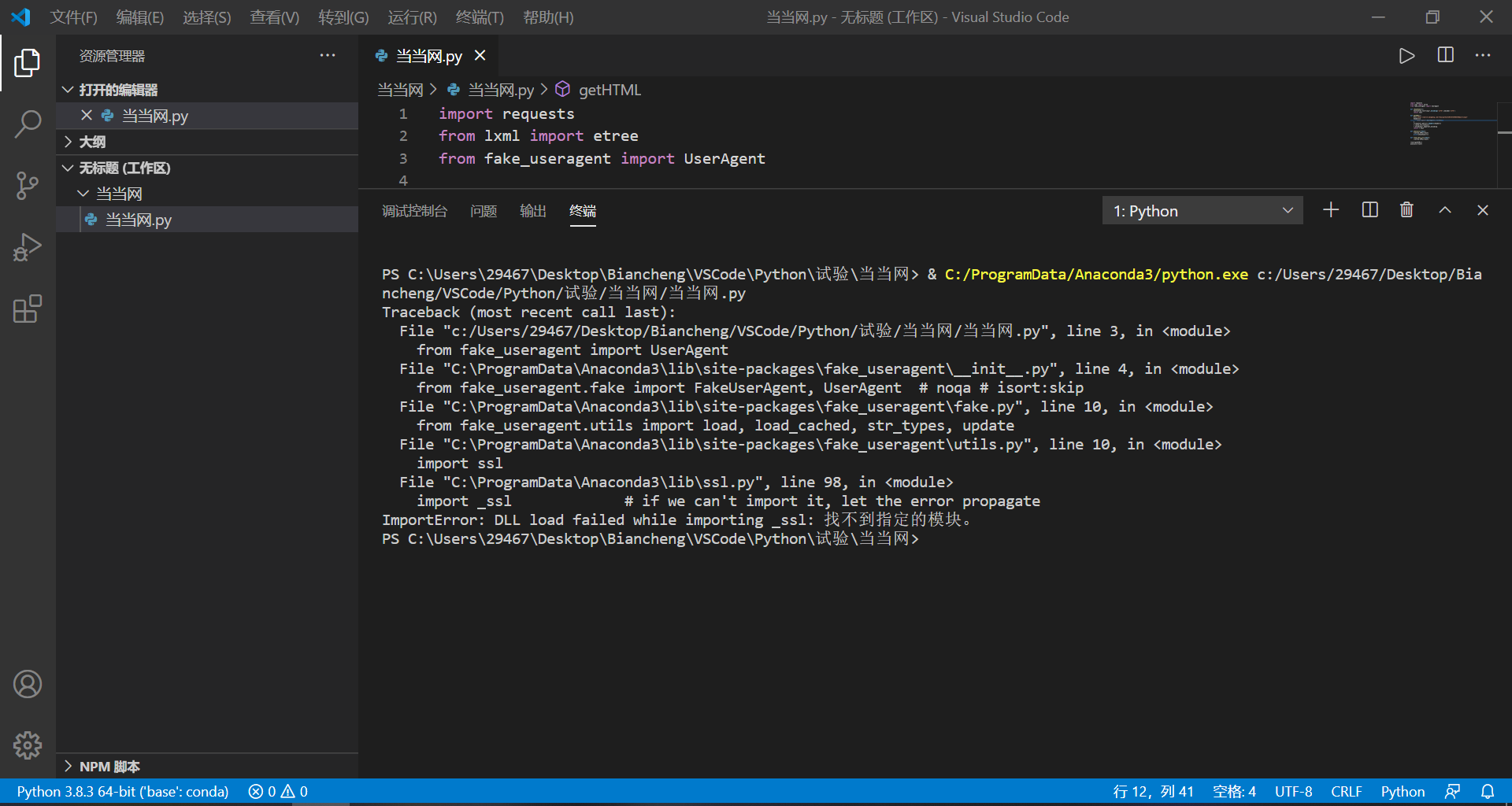This screenshot has width=1512, height=806.
Task: Expand the NPM 脚本 section
Action: click(208, 767)
